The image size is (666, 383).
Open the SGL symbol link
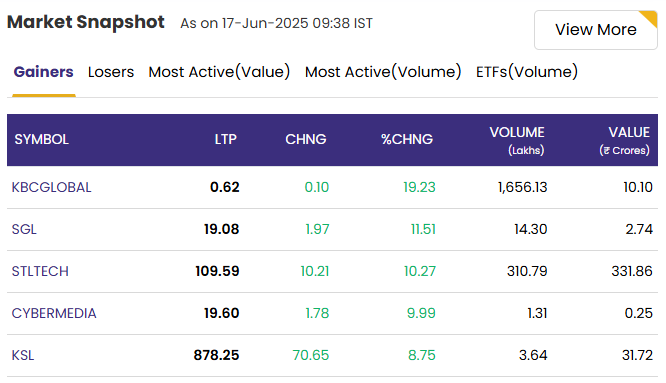[x=24, y=229]
